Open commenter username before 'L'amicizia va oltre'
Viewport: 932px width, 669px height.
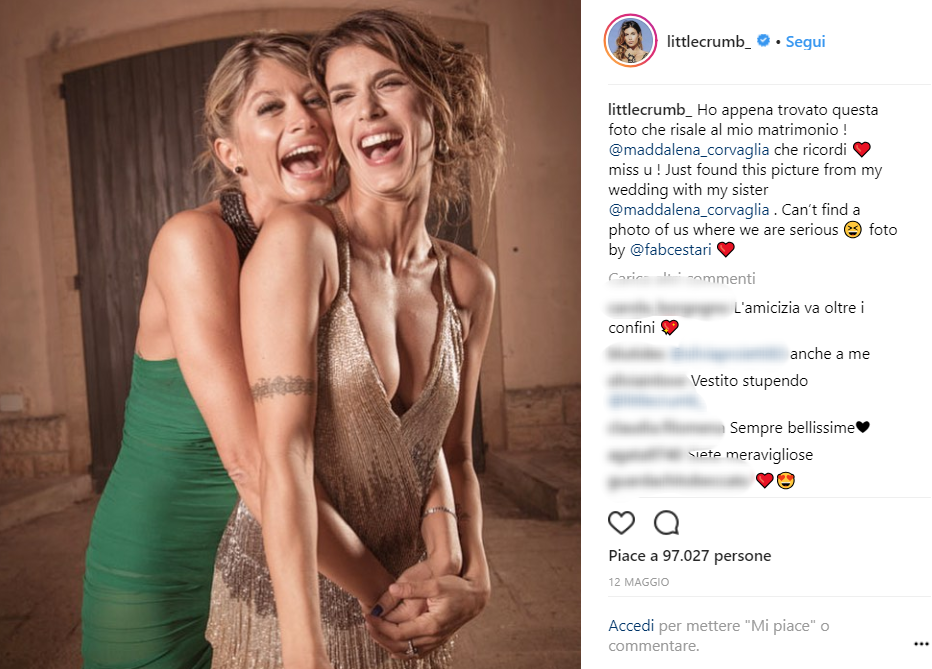point(668,308)
